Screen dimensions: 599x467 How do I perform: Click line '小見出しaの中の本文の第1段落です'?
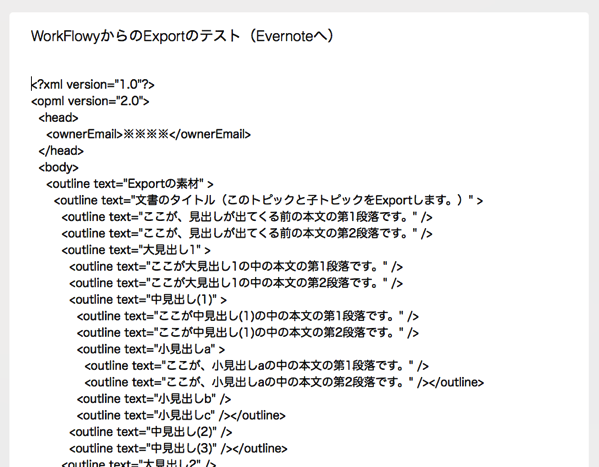(x=257, y=366)
